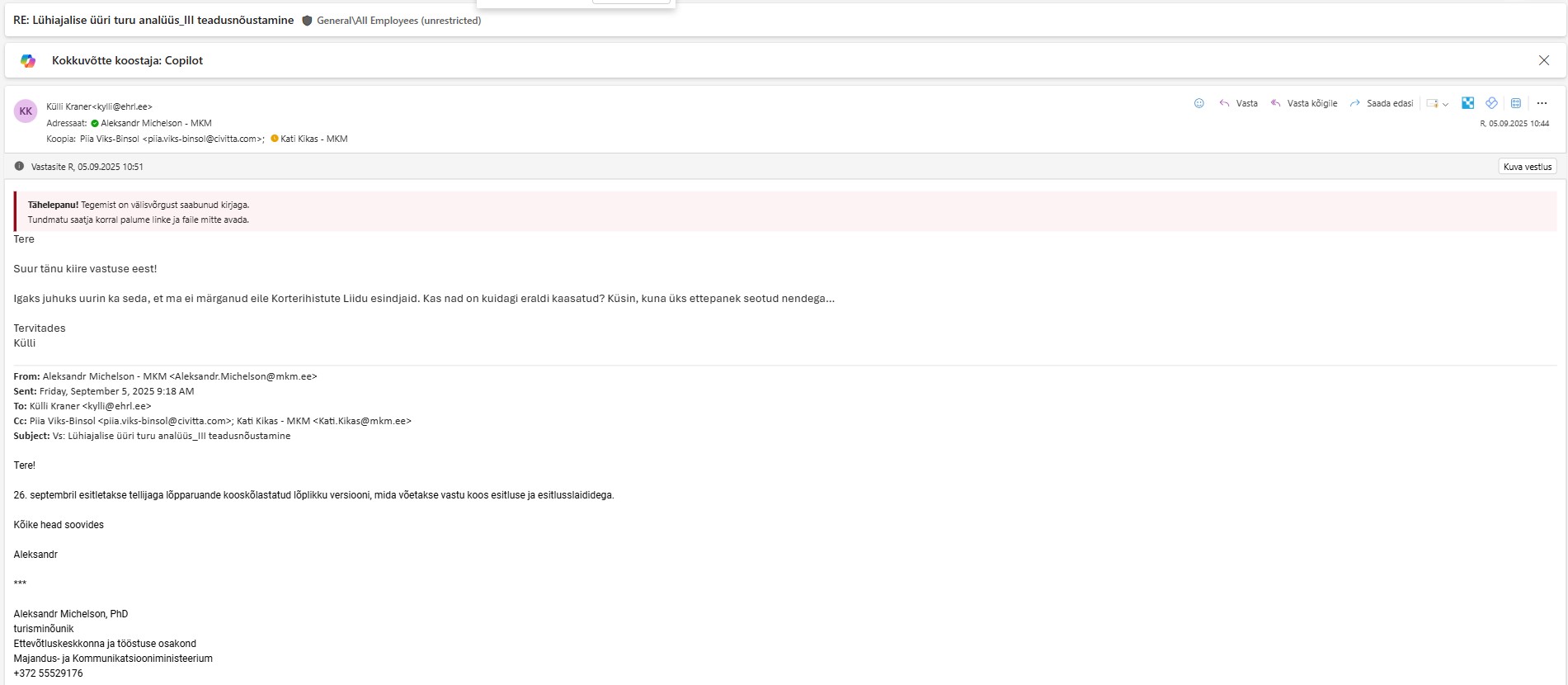Click the sensitivity label shield icon

307,21
